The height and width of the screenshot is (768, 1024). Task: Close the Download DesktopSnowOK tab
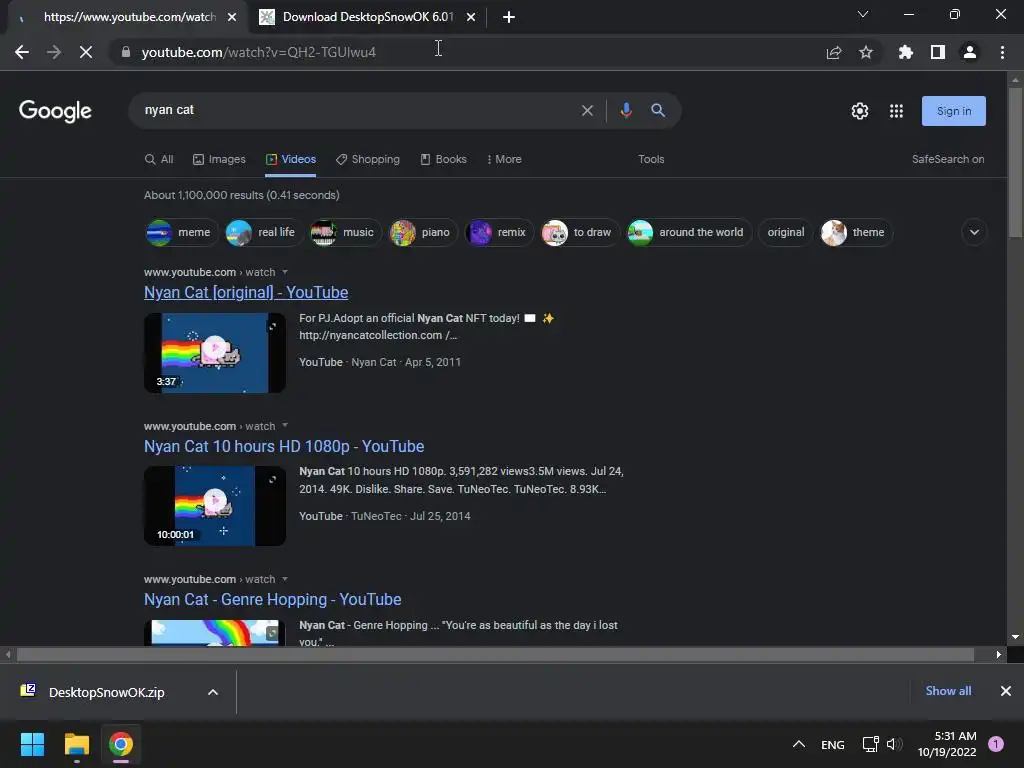(x=471, y=17)
